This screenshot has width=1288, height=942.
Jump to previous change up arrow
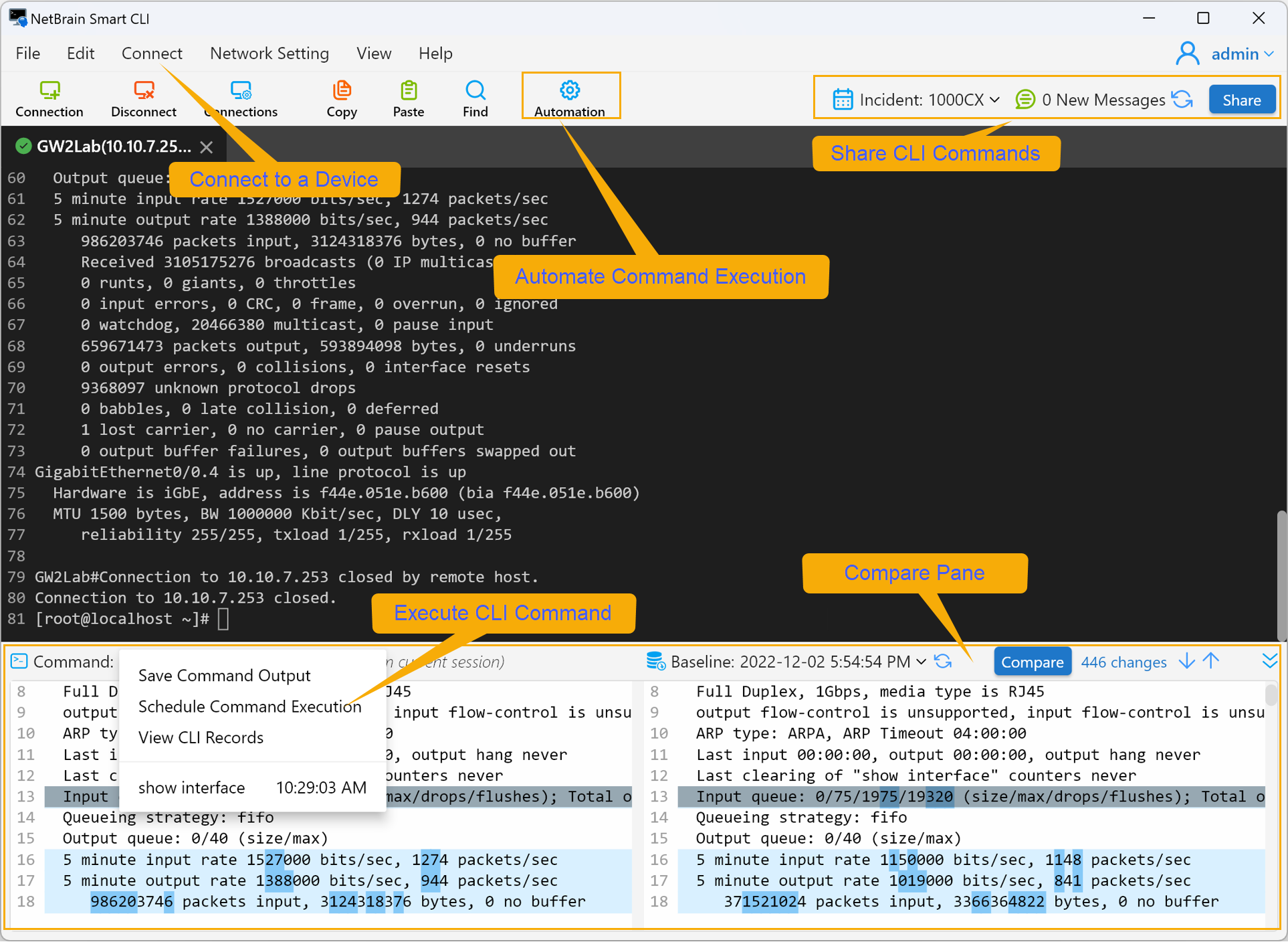coord(1211,662)
